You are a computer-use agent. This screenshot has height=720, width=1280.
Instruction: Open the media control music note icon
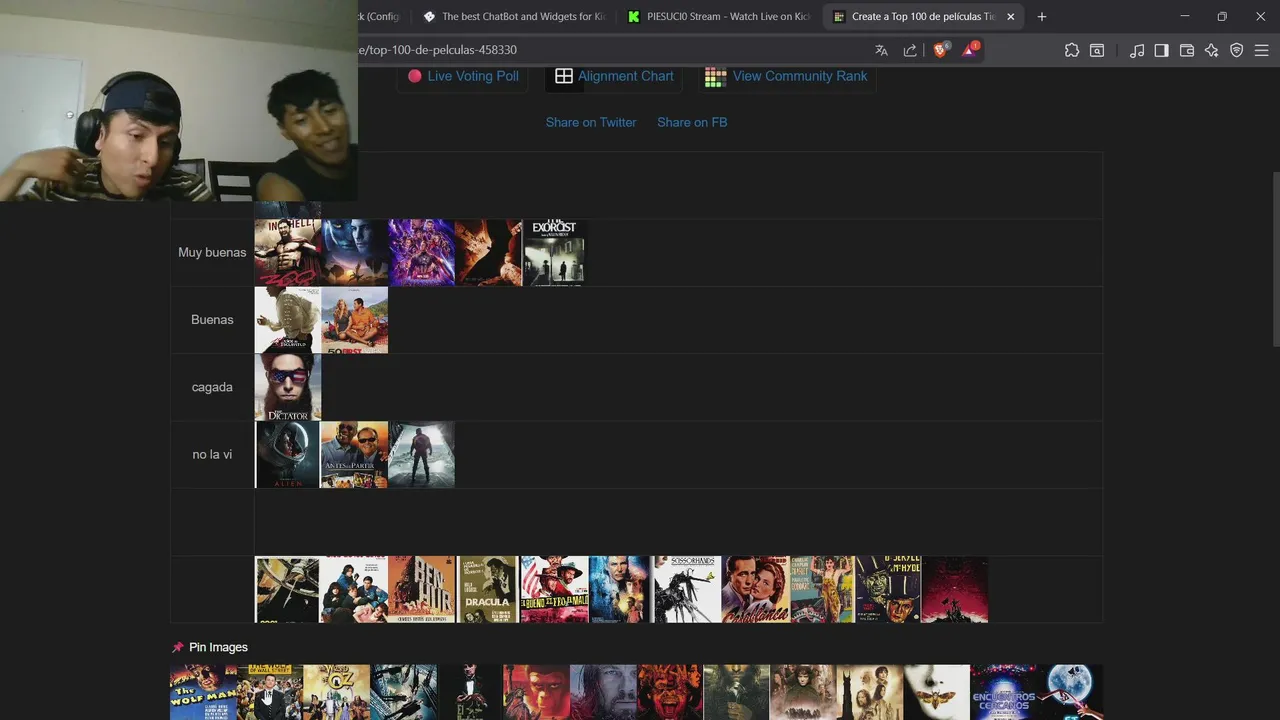1137,50
